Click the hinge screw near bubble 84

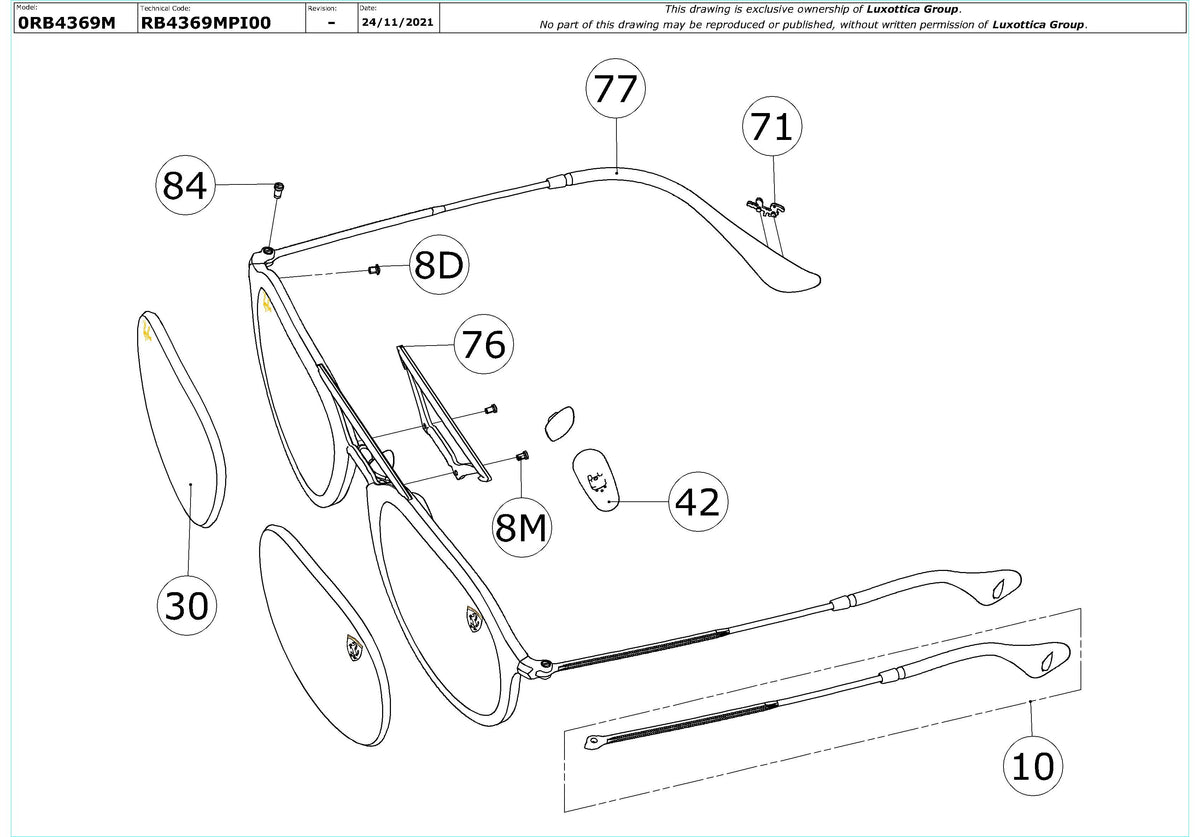(280, 188)
